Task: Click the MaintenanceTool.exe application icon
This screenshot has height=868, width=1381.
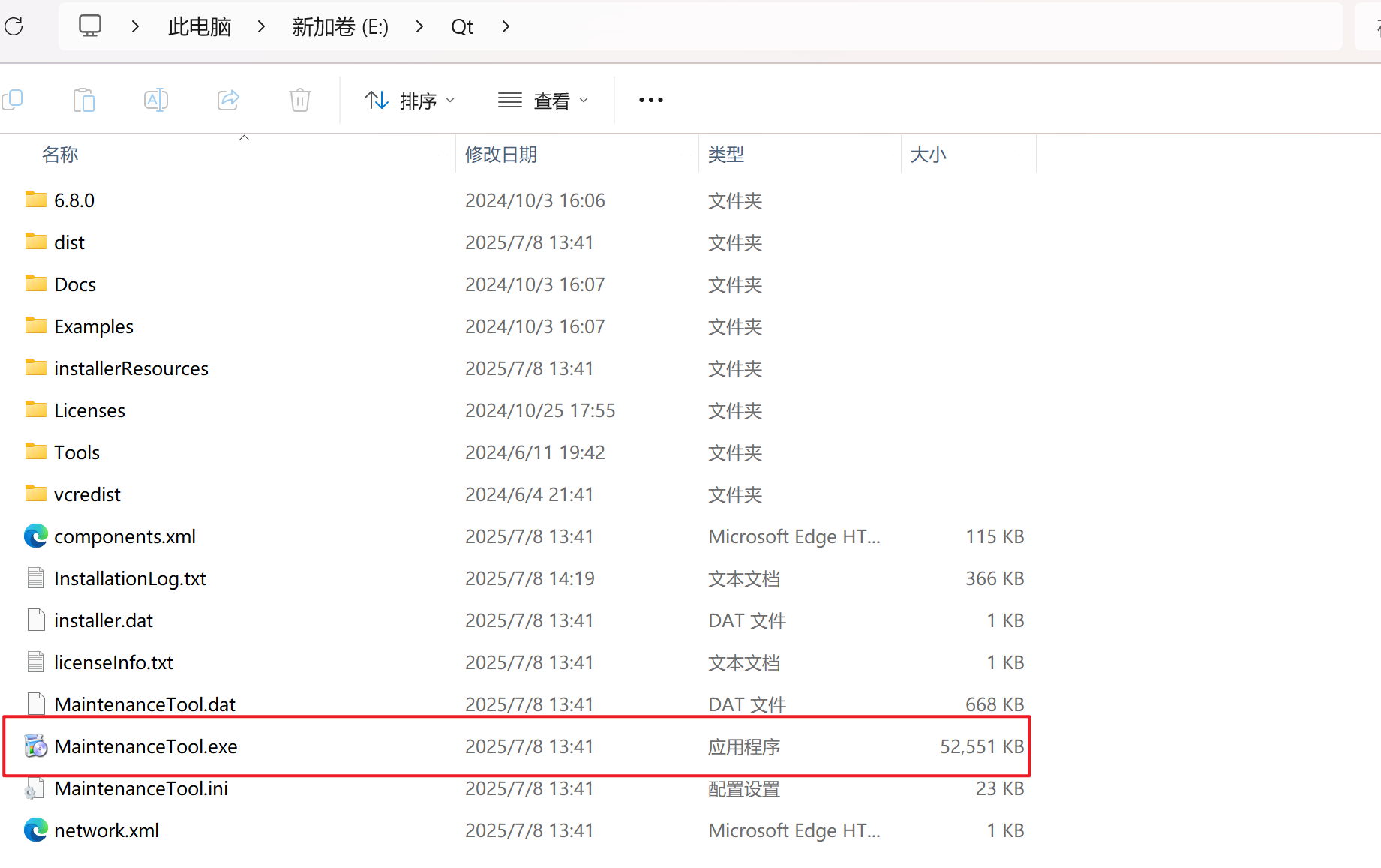Action: click(x=35, y=746)
